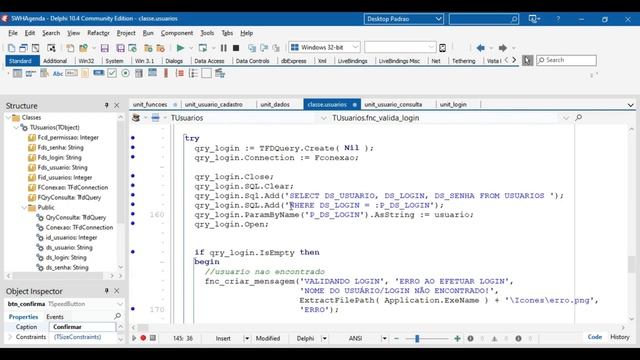The width and height of the screenshot is (640, 360).
Task: Select the TLabel 'Abc' palette component
Action: (x=58, y=73)
